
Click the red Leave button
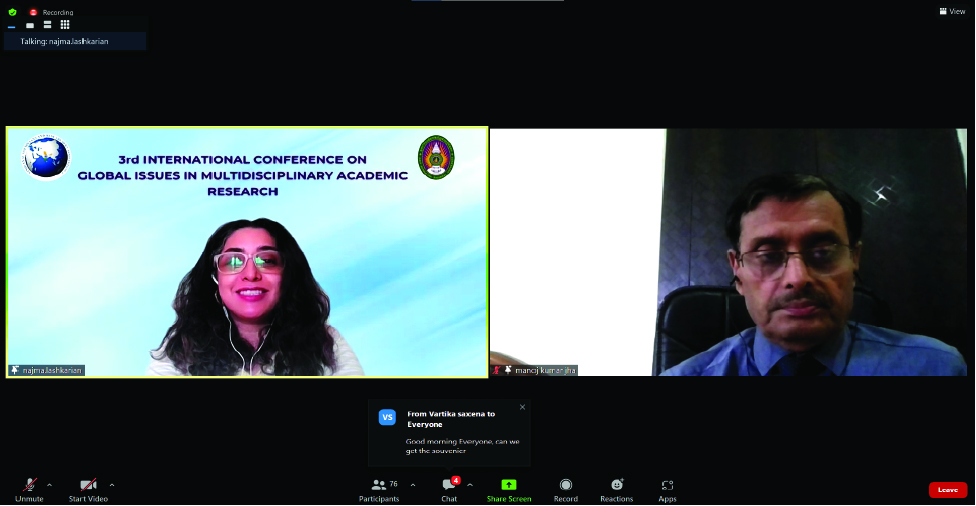[x=947, y=490]
